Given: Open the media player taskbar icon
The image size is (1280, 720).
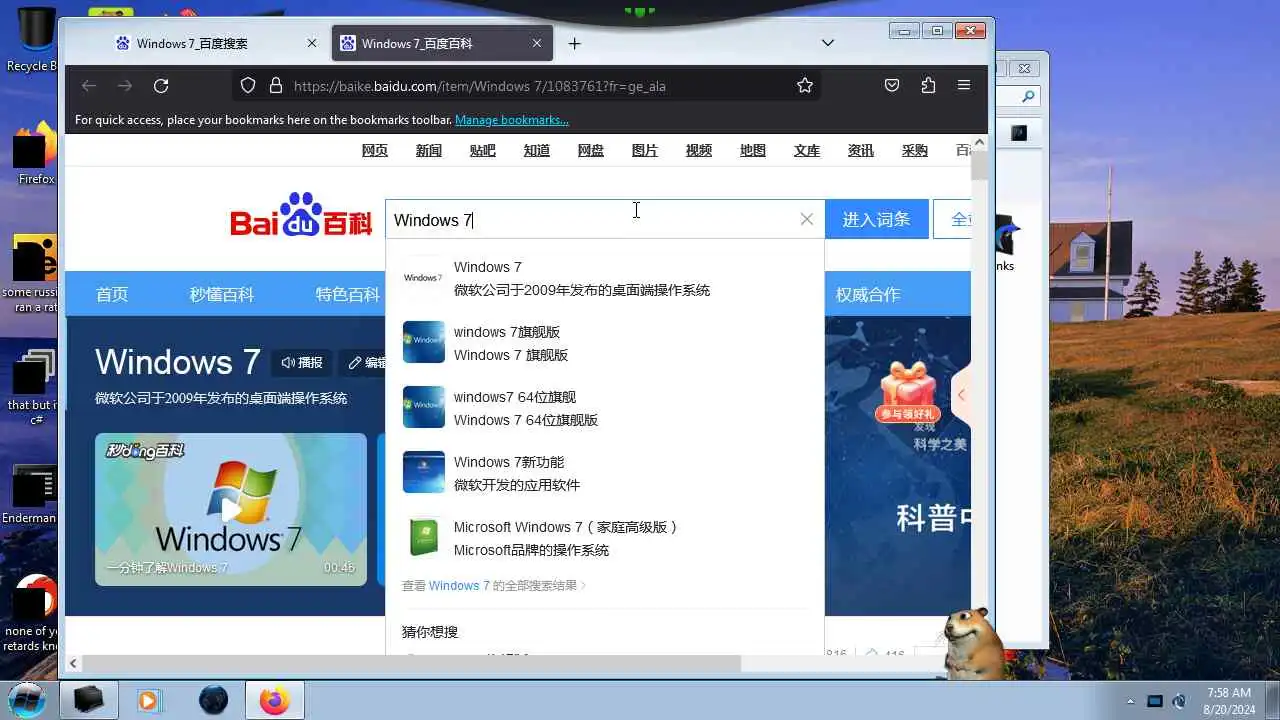Looking at the screenshot, I should pyautogui.click(x=148, y=700).
